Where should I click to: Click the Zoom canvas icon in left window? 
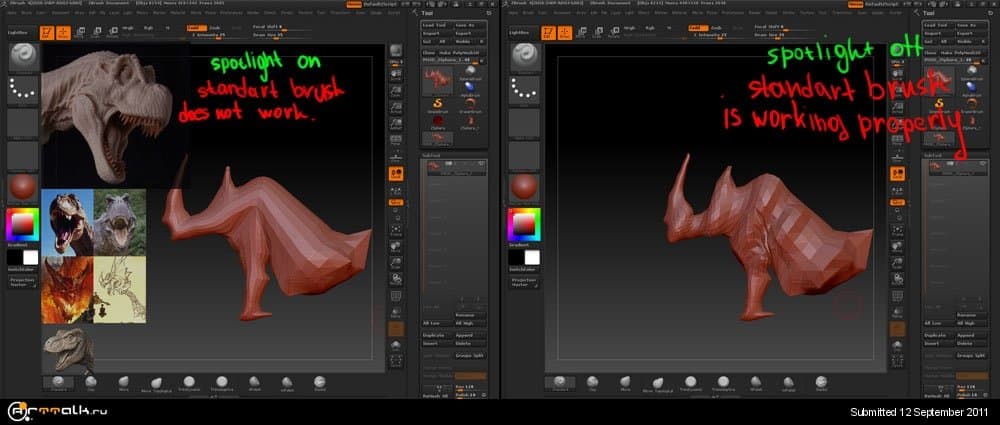[x=396, y=93]
